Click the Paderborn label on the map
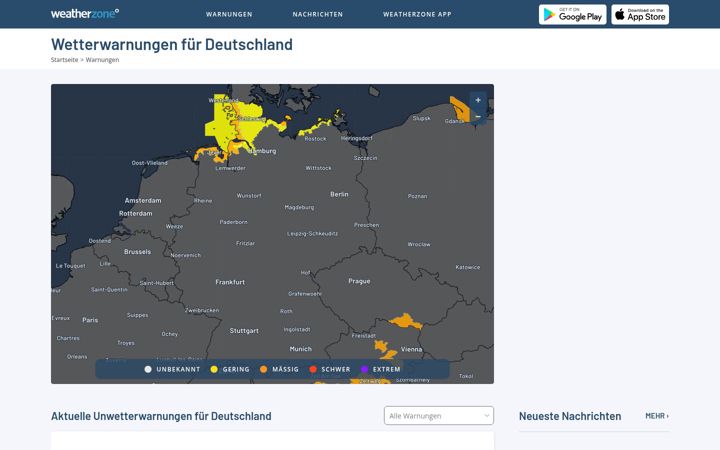 pos(233,222)
